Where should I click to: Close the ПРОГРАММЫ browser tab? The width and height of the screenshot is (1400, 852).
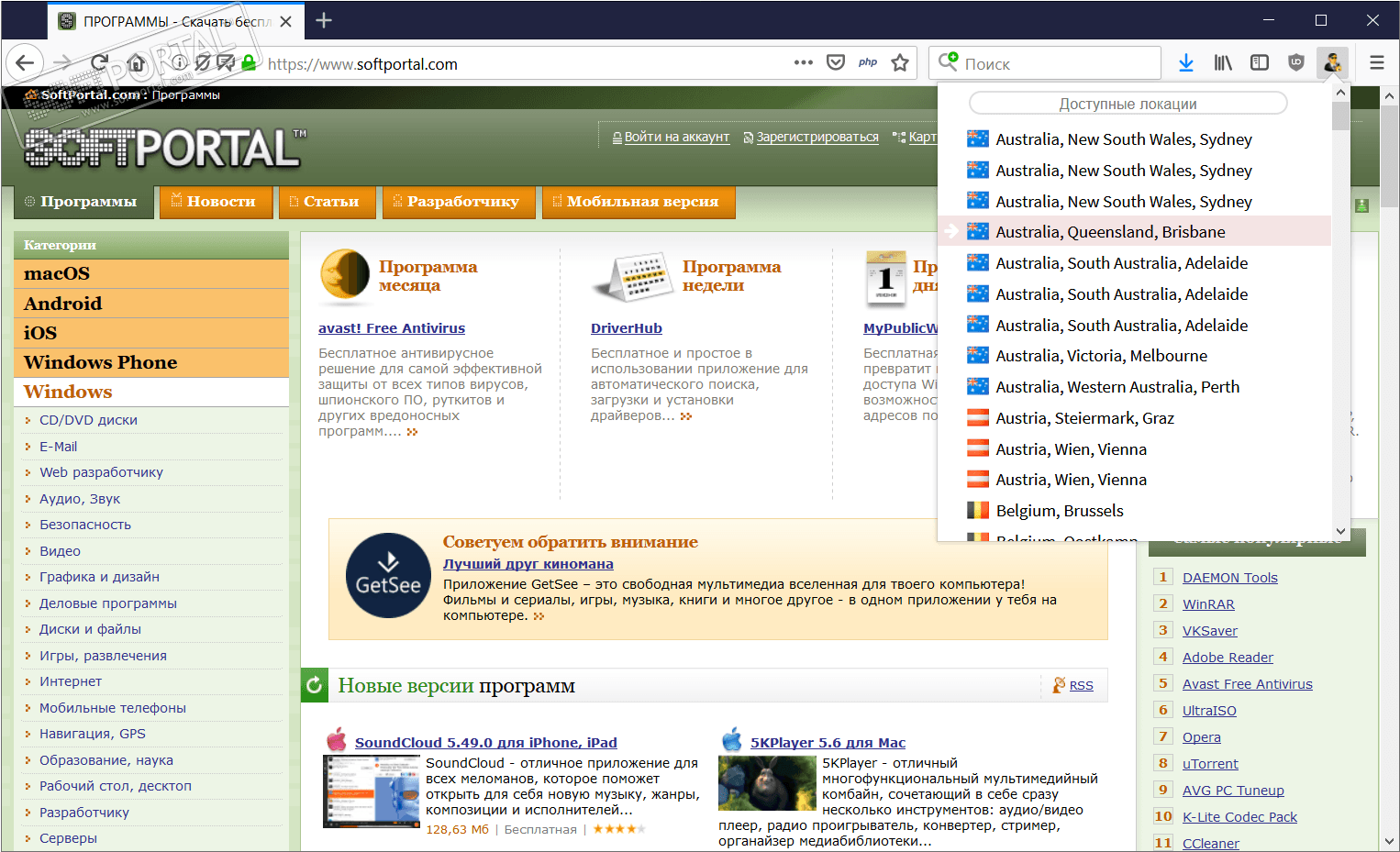coord(286,21)
